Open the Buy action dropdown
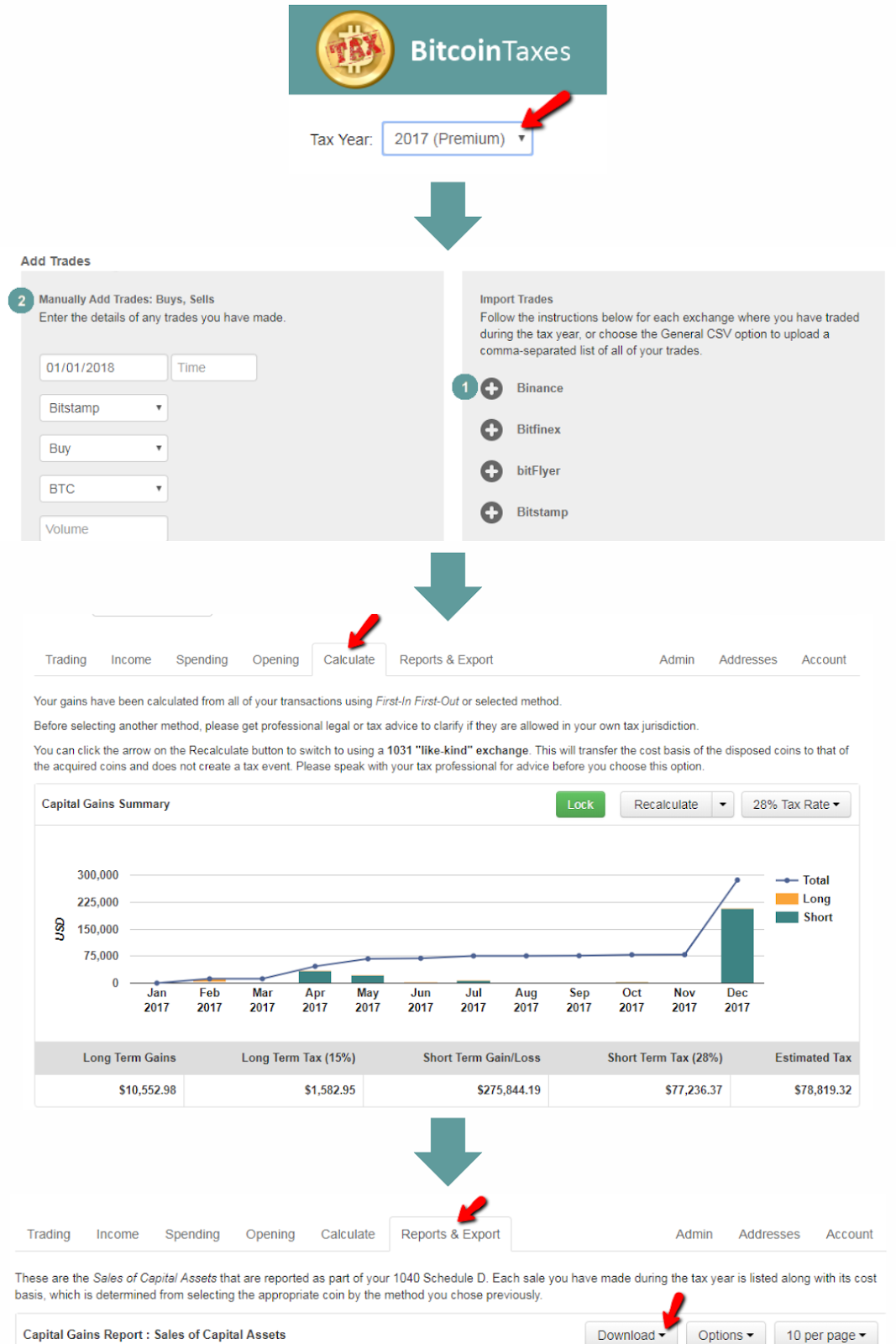Viewport: 896px width, 1344px height. point(103,449)
